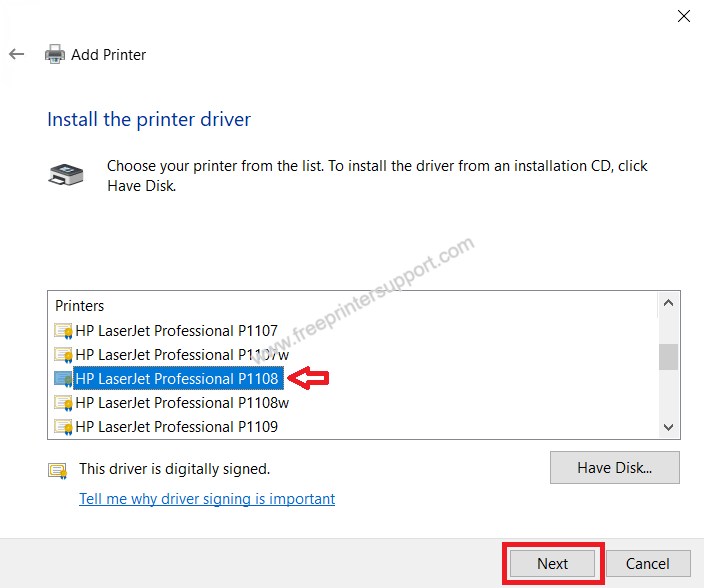Click the back arrow in Add Printer
The width and height of the screenshot is (704, 588).
[x=16, y=55]
